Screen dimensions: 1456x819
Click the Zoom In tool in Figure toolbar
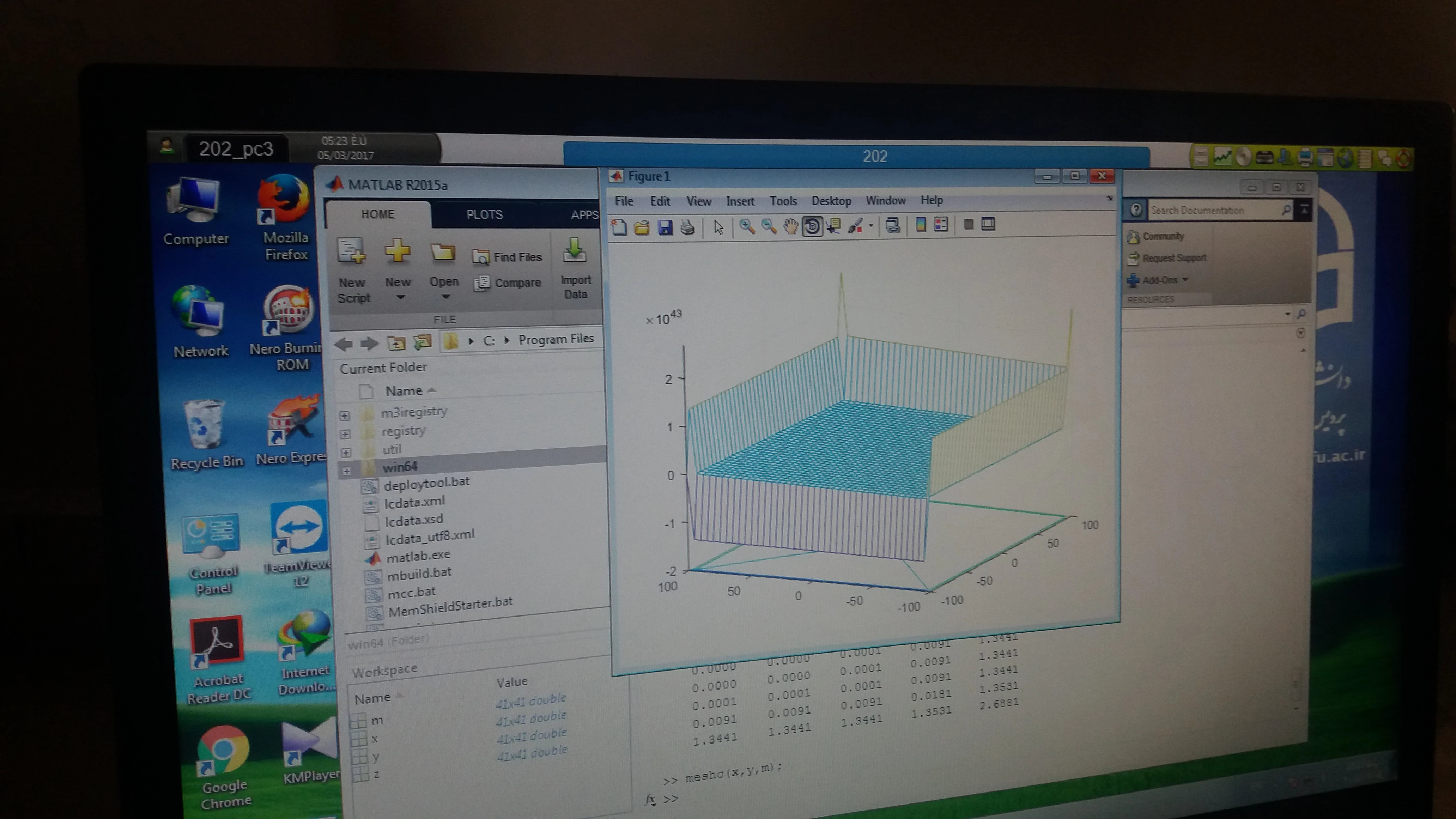click(x=747, y=227)
